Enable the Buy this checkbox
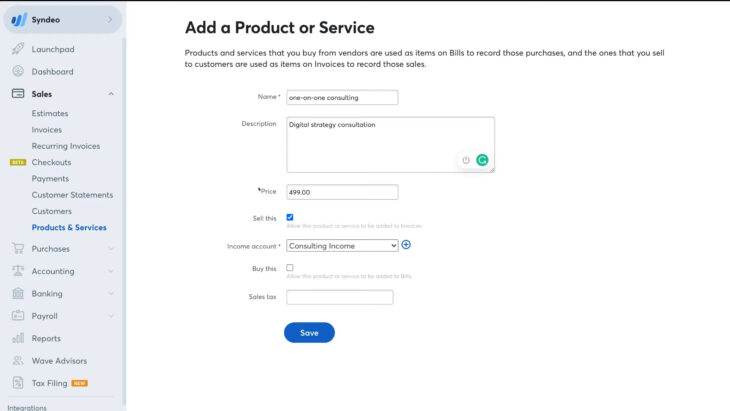This screenshot has height=411, width=730. click(290, 268)
